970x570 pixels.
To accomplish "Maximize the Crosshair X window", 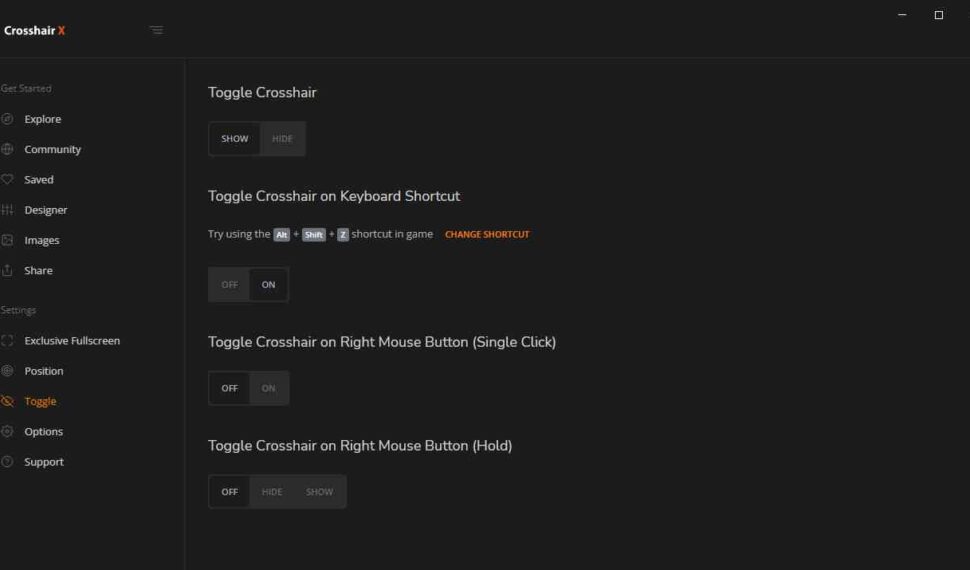I will pos(938,15).
